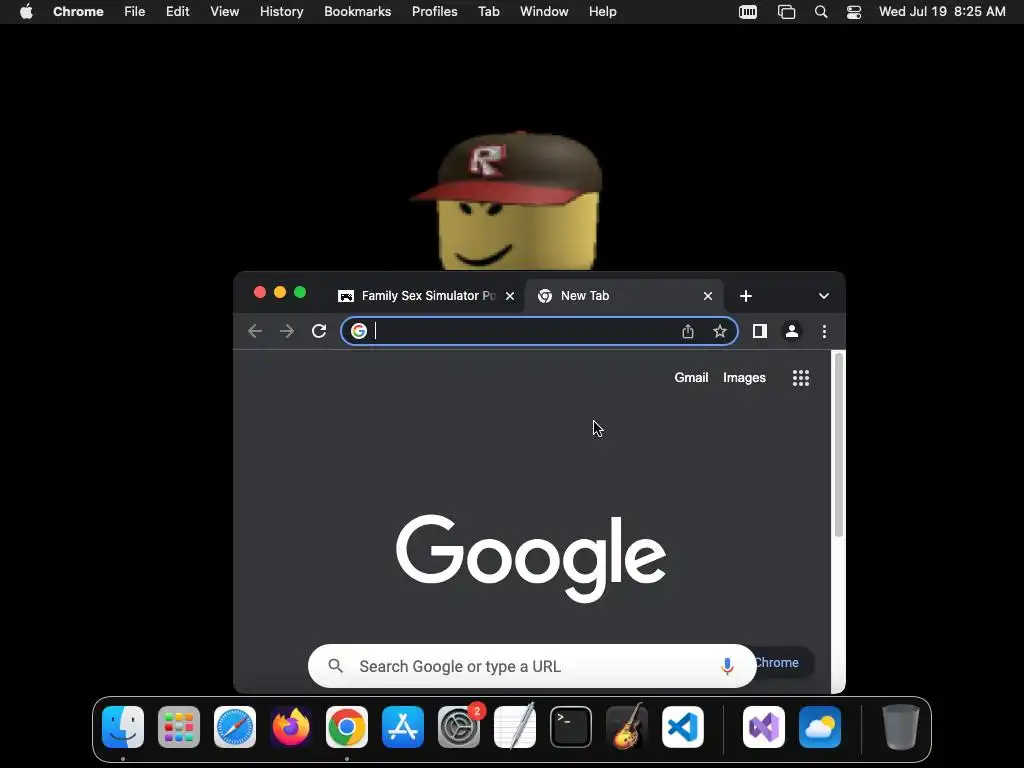
Task: Launch Safari from the Dock
Action: click(x=235, y=727)
